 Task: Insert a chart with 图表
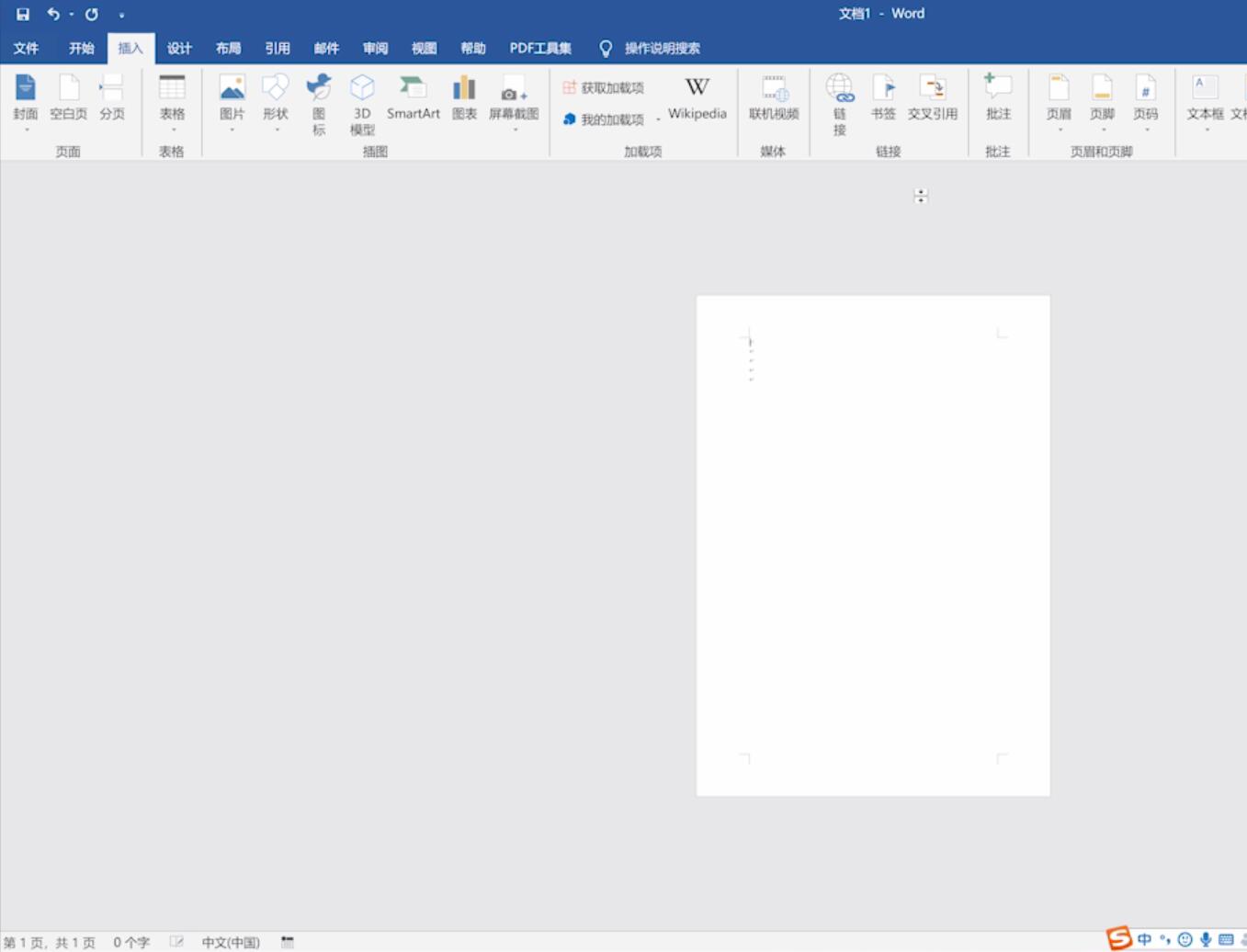coord(465,97)
